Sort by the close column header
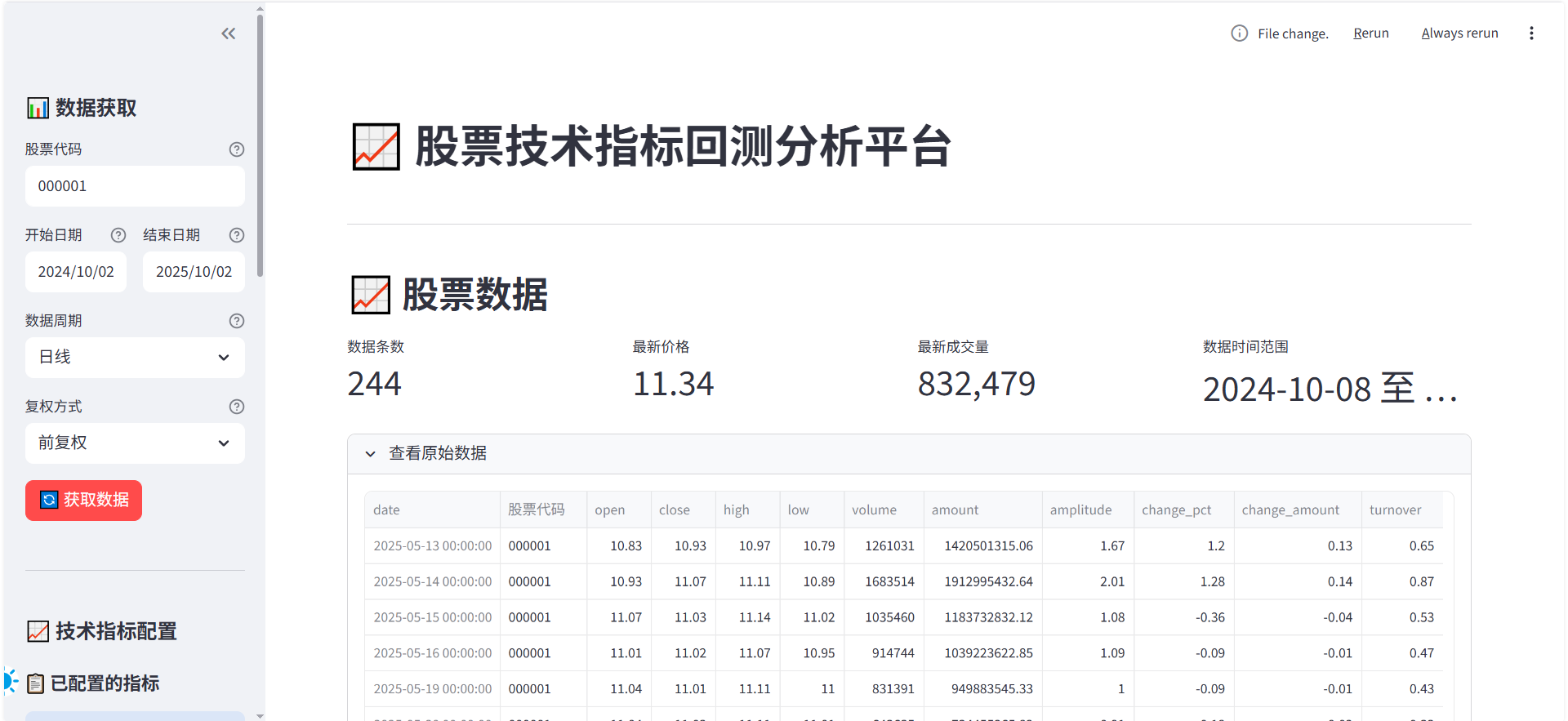Image resolution: width=1568 pixels, height=721 pixels. click(x=684, y=510)
